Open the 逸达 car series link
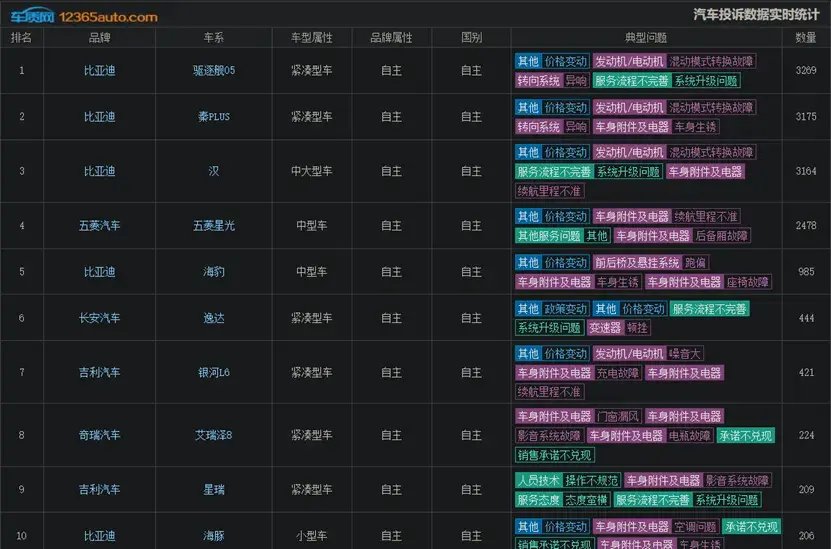The height and width of the screenshot is (549, 831). coord(214,318)
